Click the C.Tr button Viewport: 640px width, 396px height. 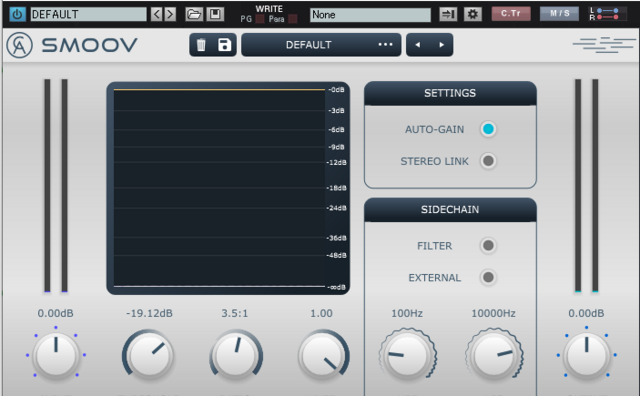click(511, 13)
